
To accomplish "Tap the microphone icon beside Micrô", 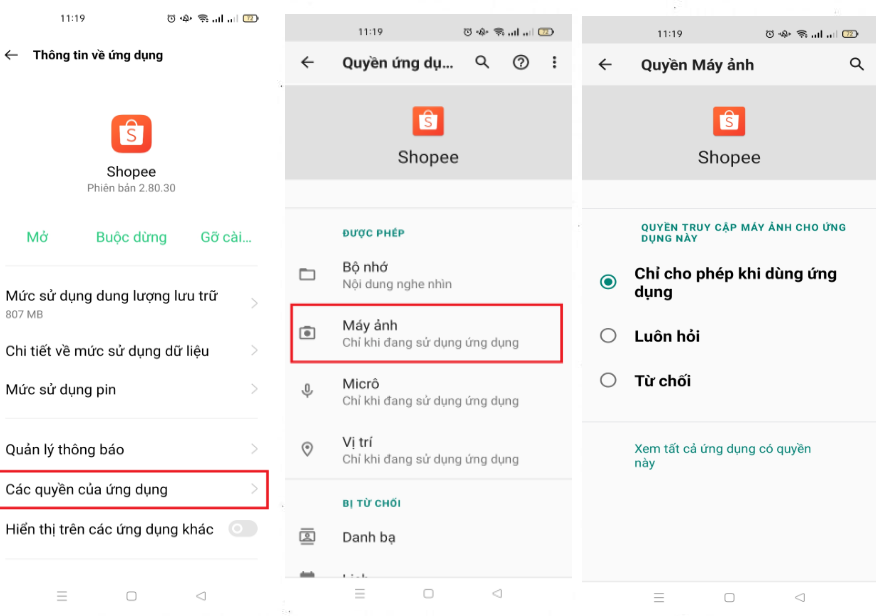I will (x=308, y=391).
